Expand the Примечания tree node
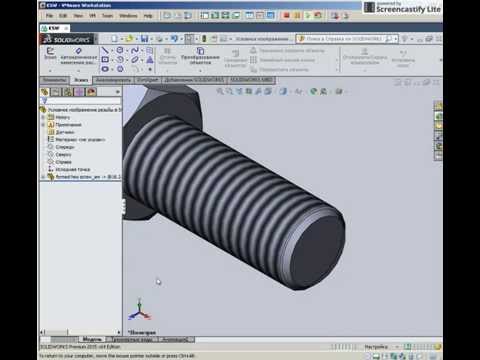480x360 pixels. 43,125
